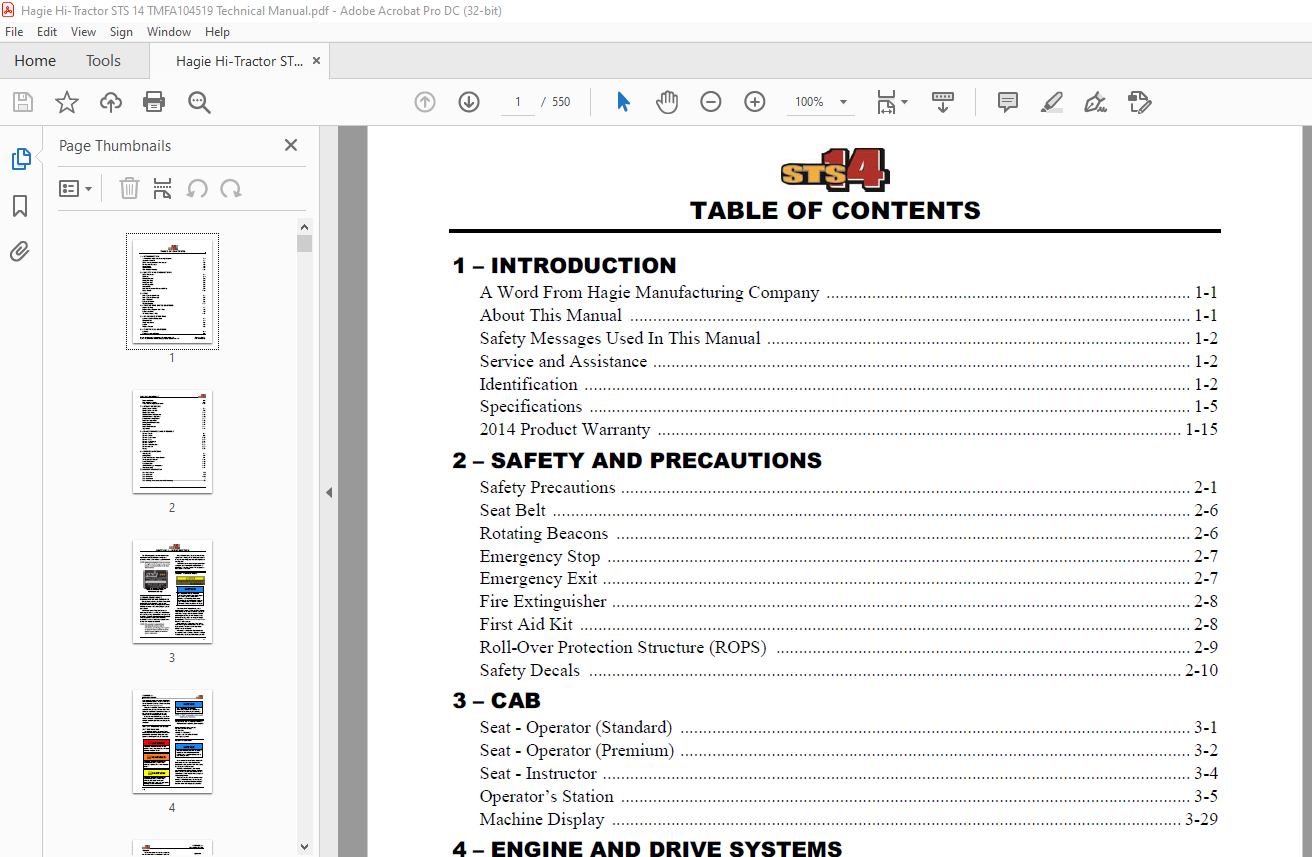Select the Hagie Hi-Tractor document tab
This screenshot has height=857, width=1312.
tap(240, 61)
